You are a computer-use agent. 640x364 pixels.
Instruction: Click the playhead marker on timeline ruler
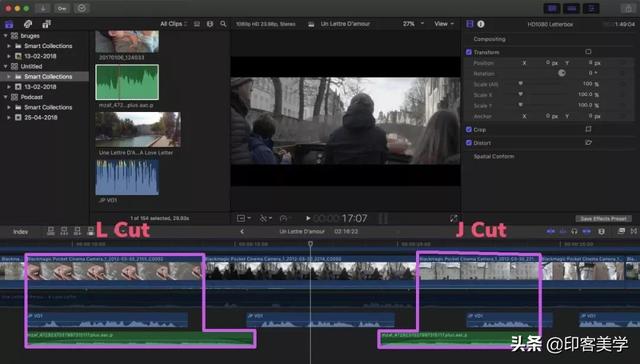pyautogui.click(x=310, y=244)
